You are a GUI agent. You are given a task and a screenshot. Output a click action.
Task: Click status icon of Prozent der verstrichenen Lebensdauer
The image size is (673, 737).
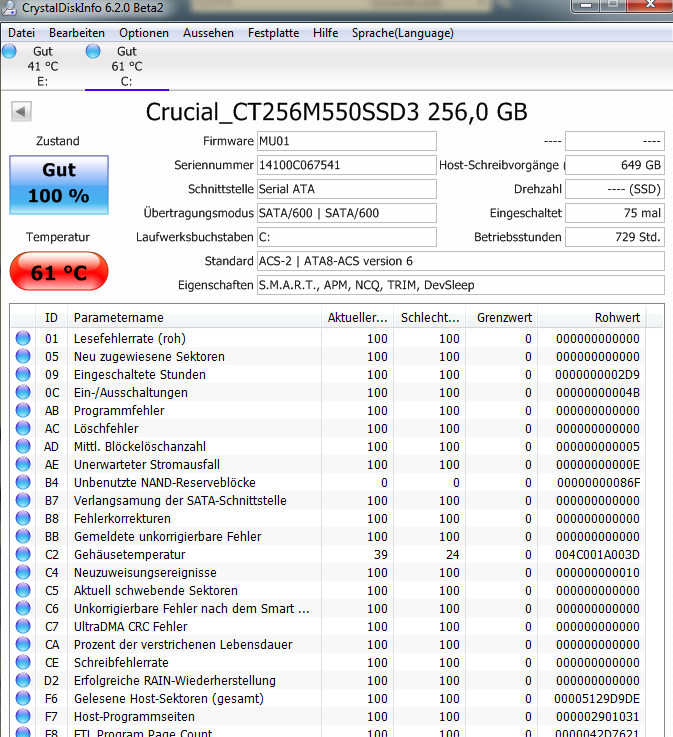coord(23,644)
